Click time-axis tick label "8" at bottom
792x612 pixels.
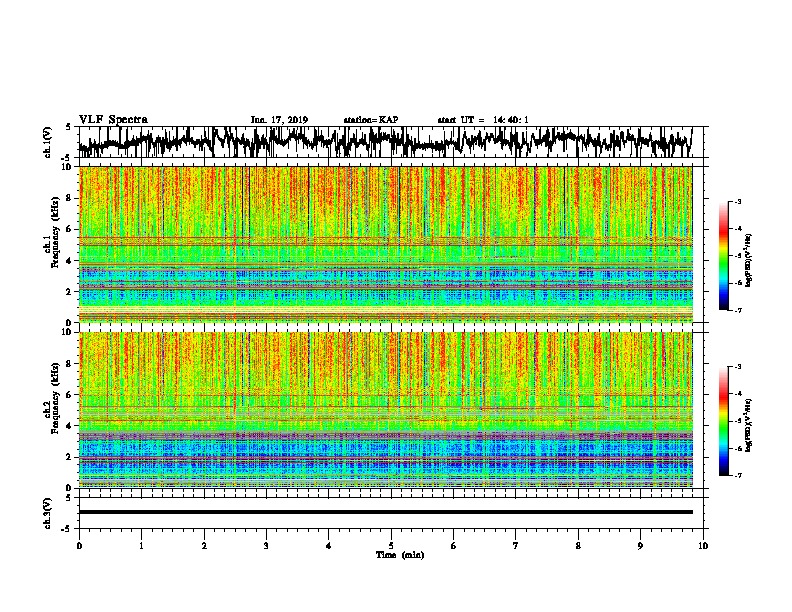pos(578,545)
